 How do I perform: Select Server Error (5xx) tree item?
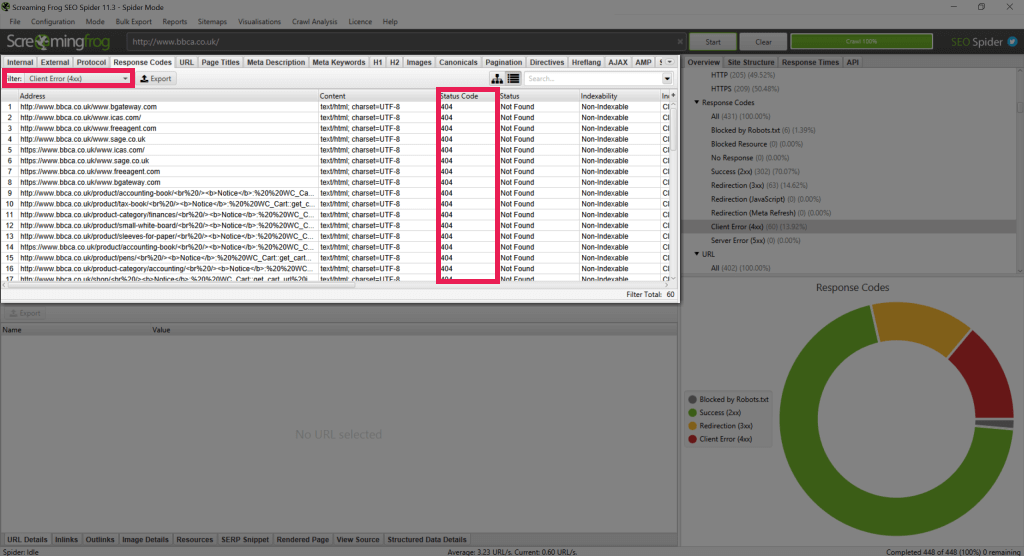point(755,240)
